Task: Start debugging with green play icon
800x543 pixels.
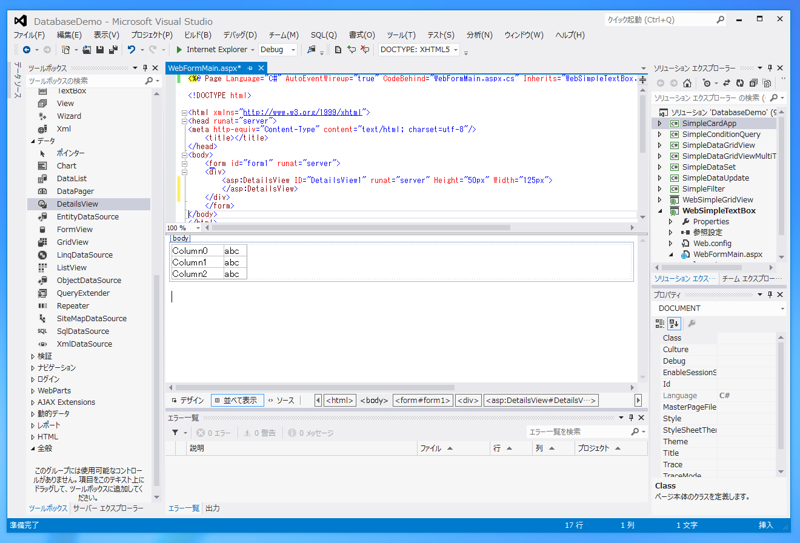Action: (179, 50)
